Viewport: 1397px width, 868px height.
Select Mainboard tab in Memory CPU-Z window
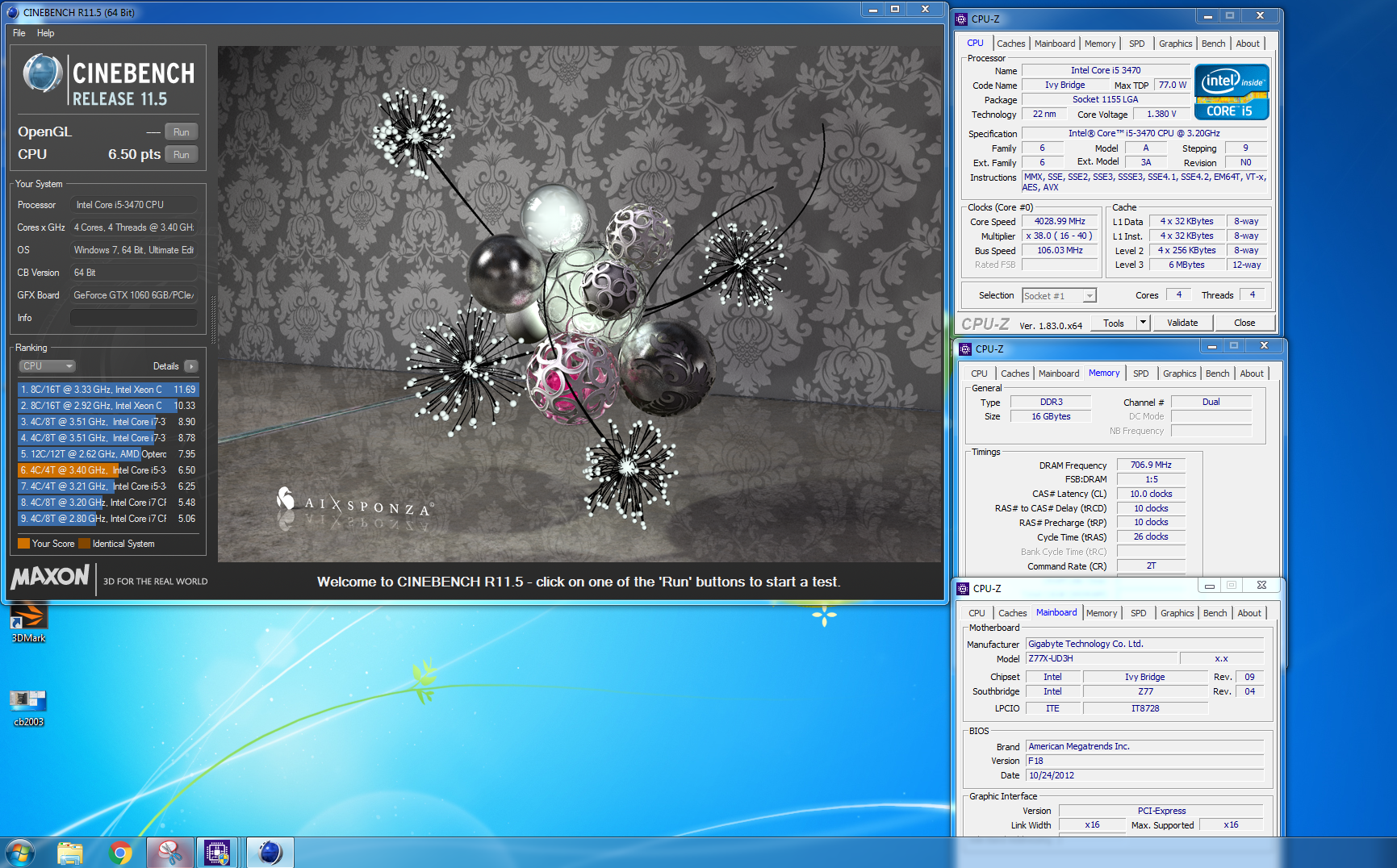pyautogui.click(x=1059, y=373)
